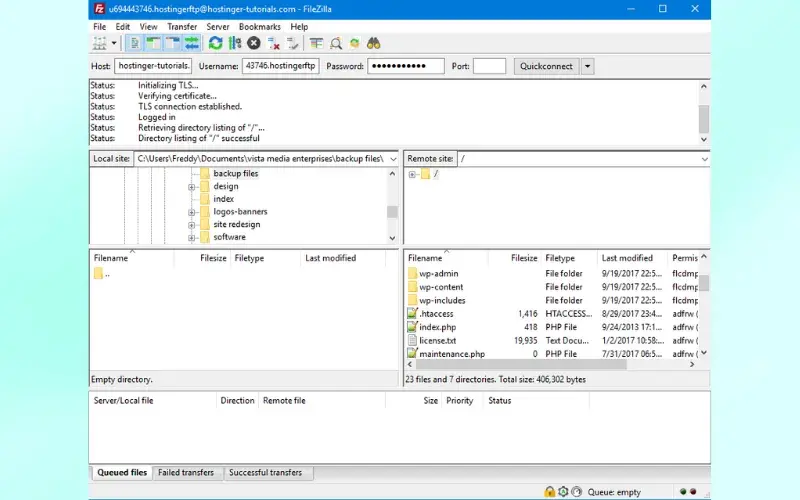Expand the site redesign folder
This screenshot has height=500, width=800.
coord(191,224)
